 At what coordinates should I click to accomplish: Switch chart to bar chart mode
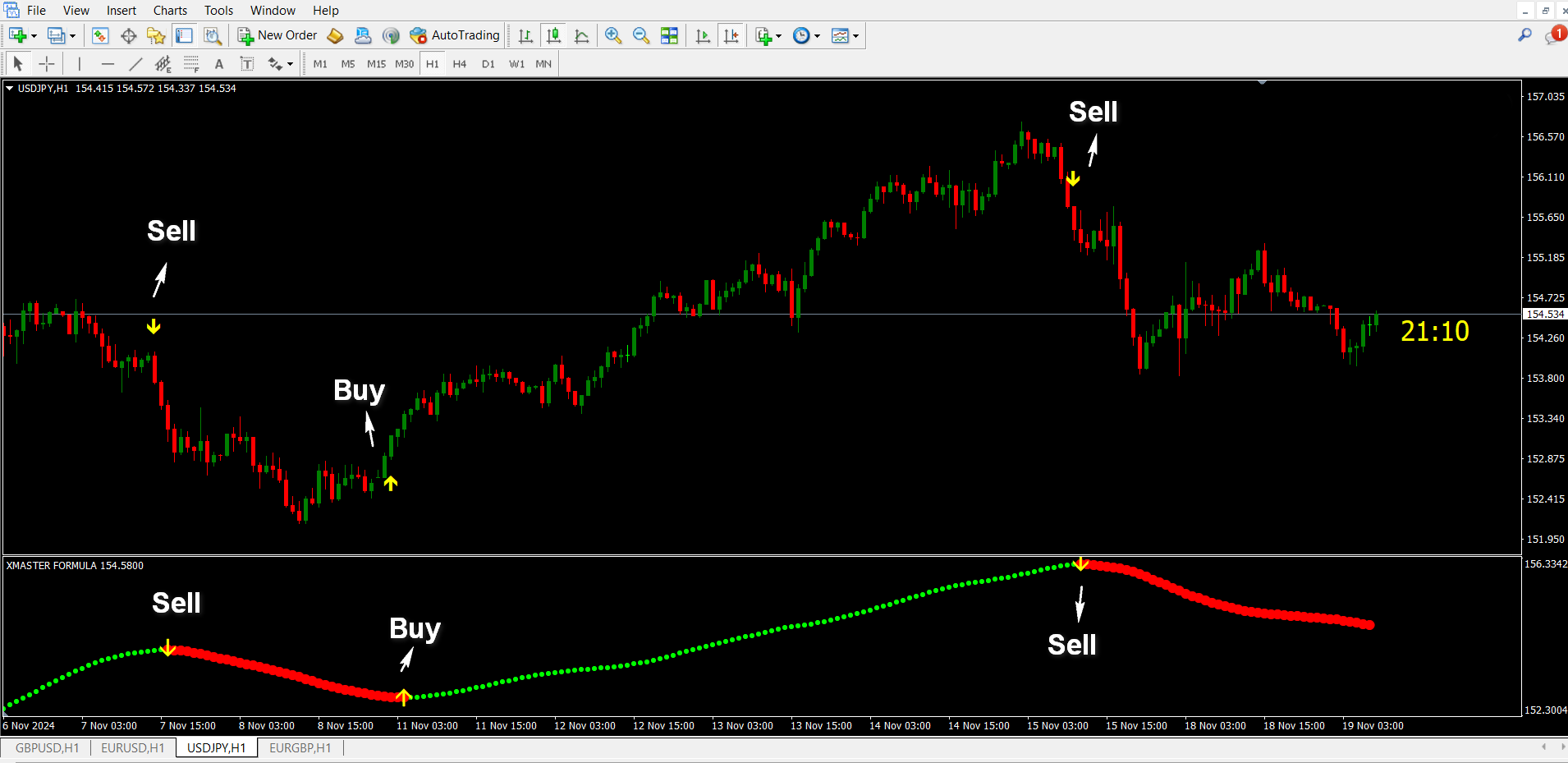[526, 35]
